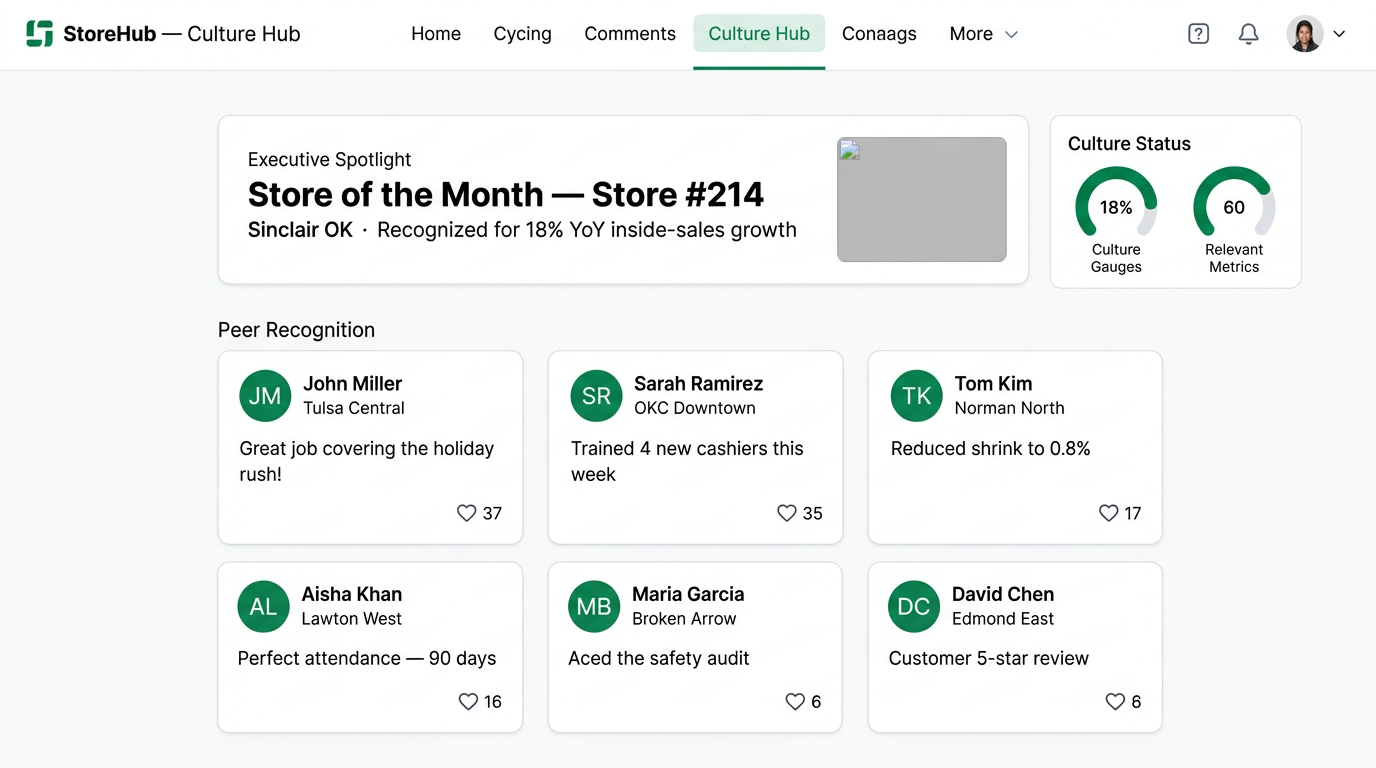Click the text Reduced shrink to 0.8%

[991, 449]
